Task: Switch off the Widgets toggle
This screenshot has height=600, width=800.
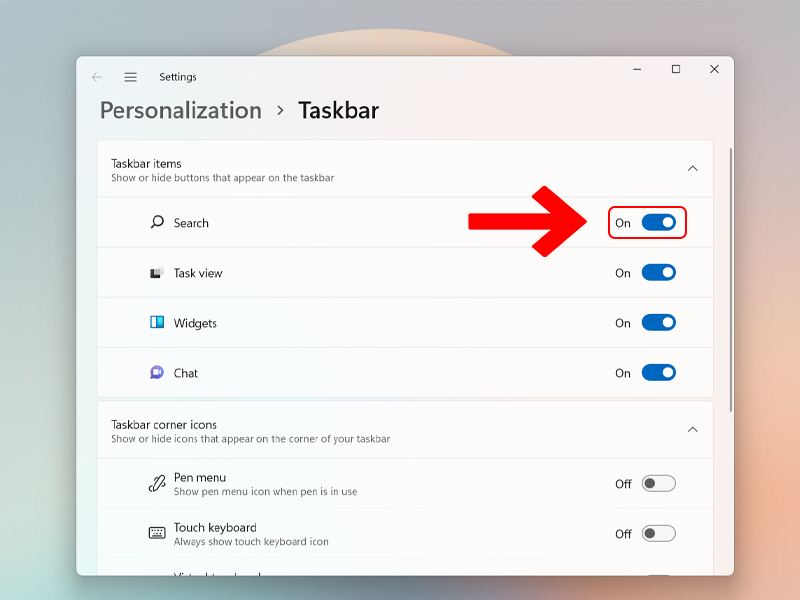Action: (x=658, y=323)
